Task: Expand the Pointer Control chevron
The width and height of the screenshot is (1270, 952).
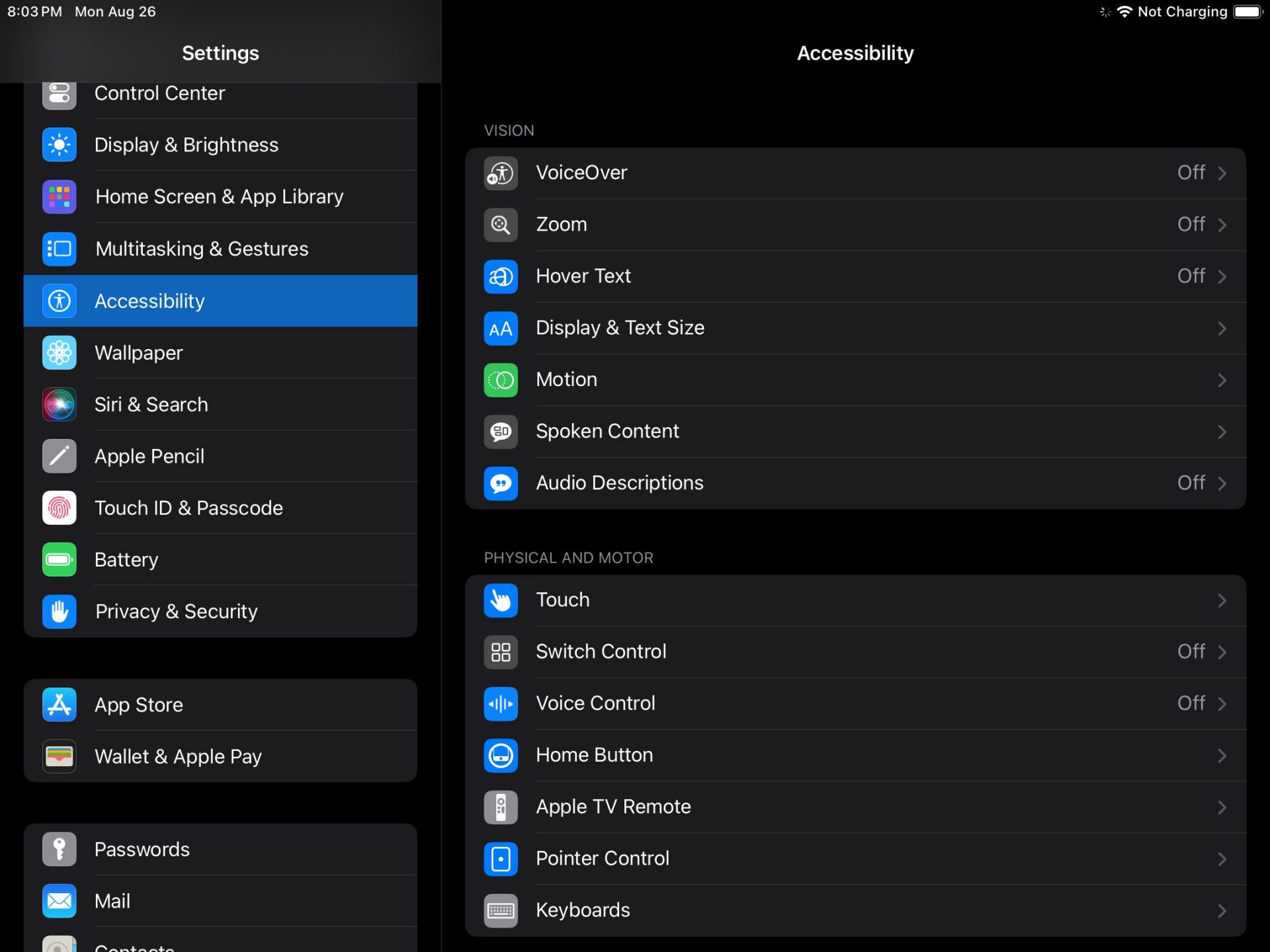Action: (x=1222, y=859)
